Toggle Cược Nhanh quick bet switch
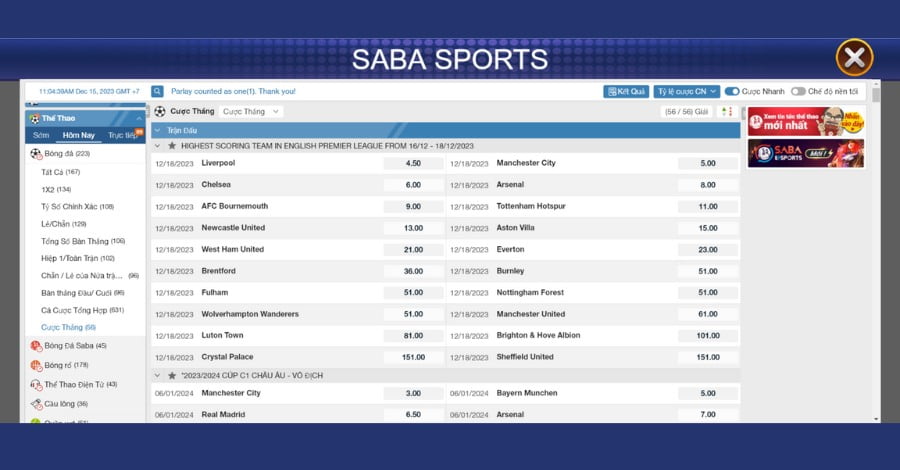This screenshot has width=900, height=470. click(x=732, y=91)
